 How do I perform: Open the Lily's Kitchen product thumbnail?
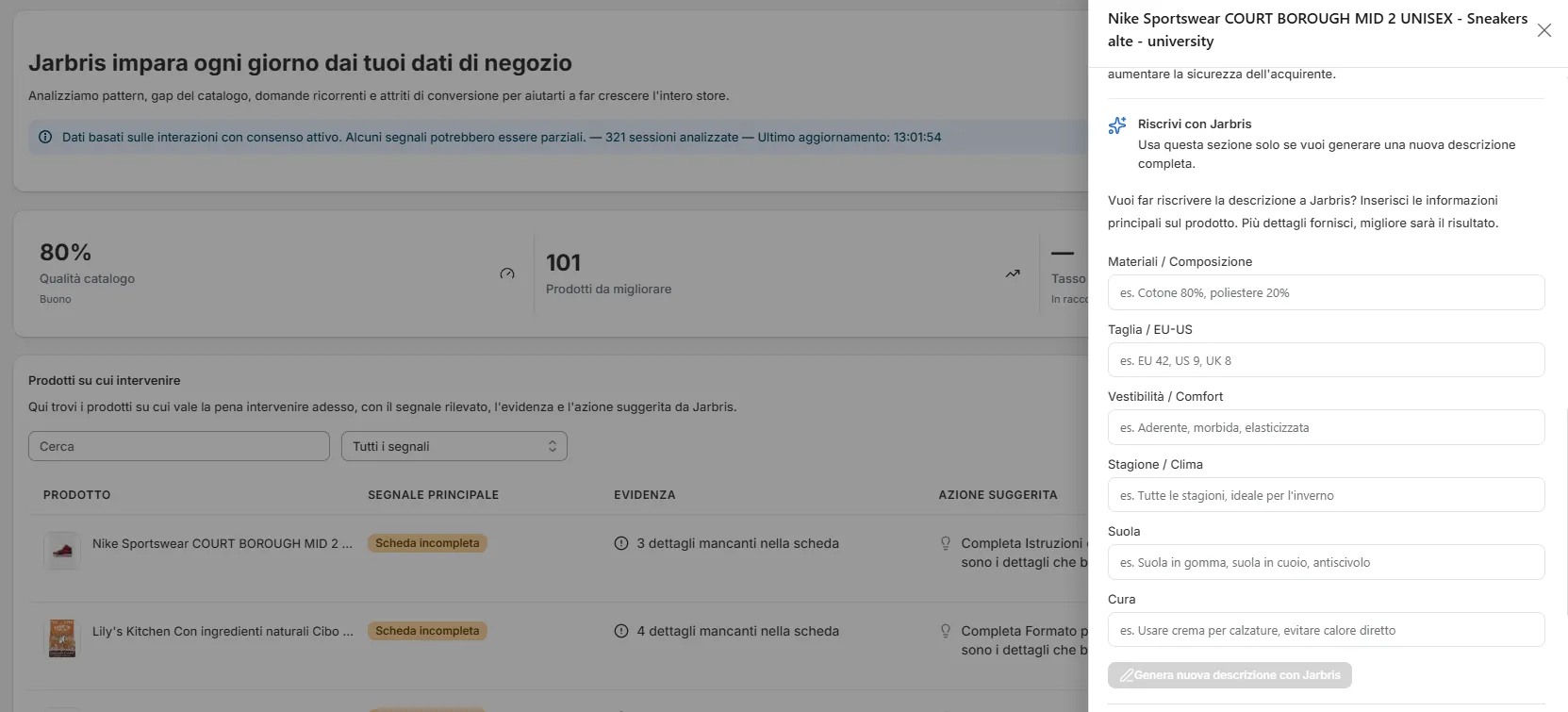click(62, 638)
